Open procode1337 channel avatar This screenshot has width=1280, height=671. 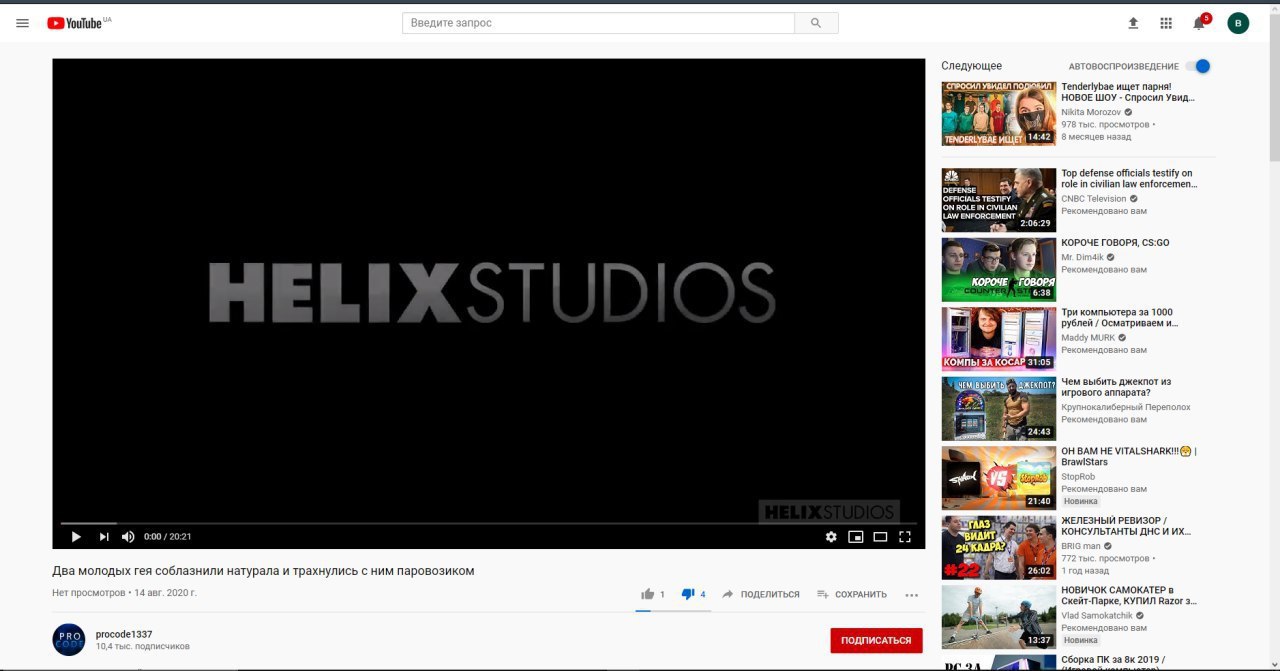pyautogui.click(x=69, y=639)
